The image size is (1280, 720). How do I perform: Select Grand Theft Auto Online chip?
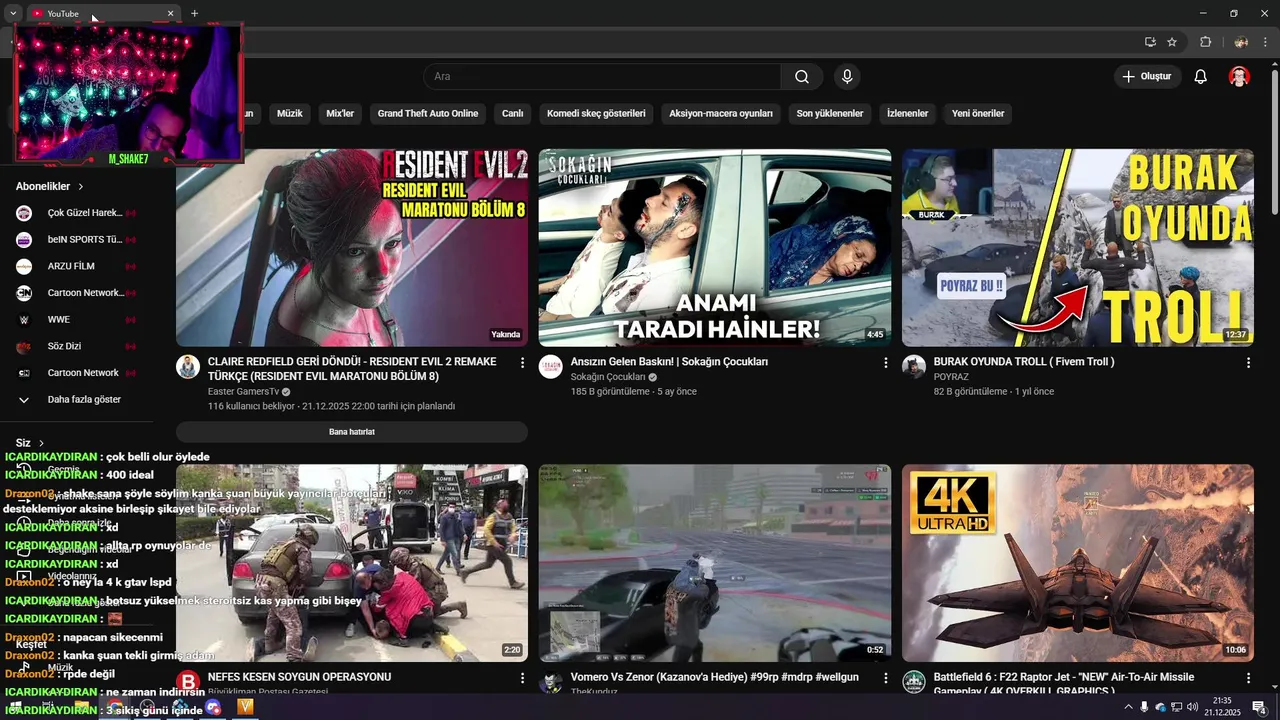(428, 114)
